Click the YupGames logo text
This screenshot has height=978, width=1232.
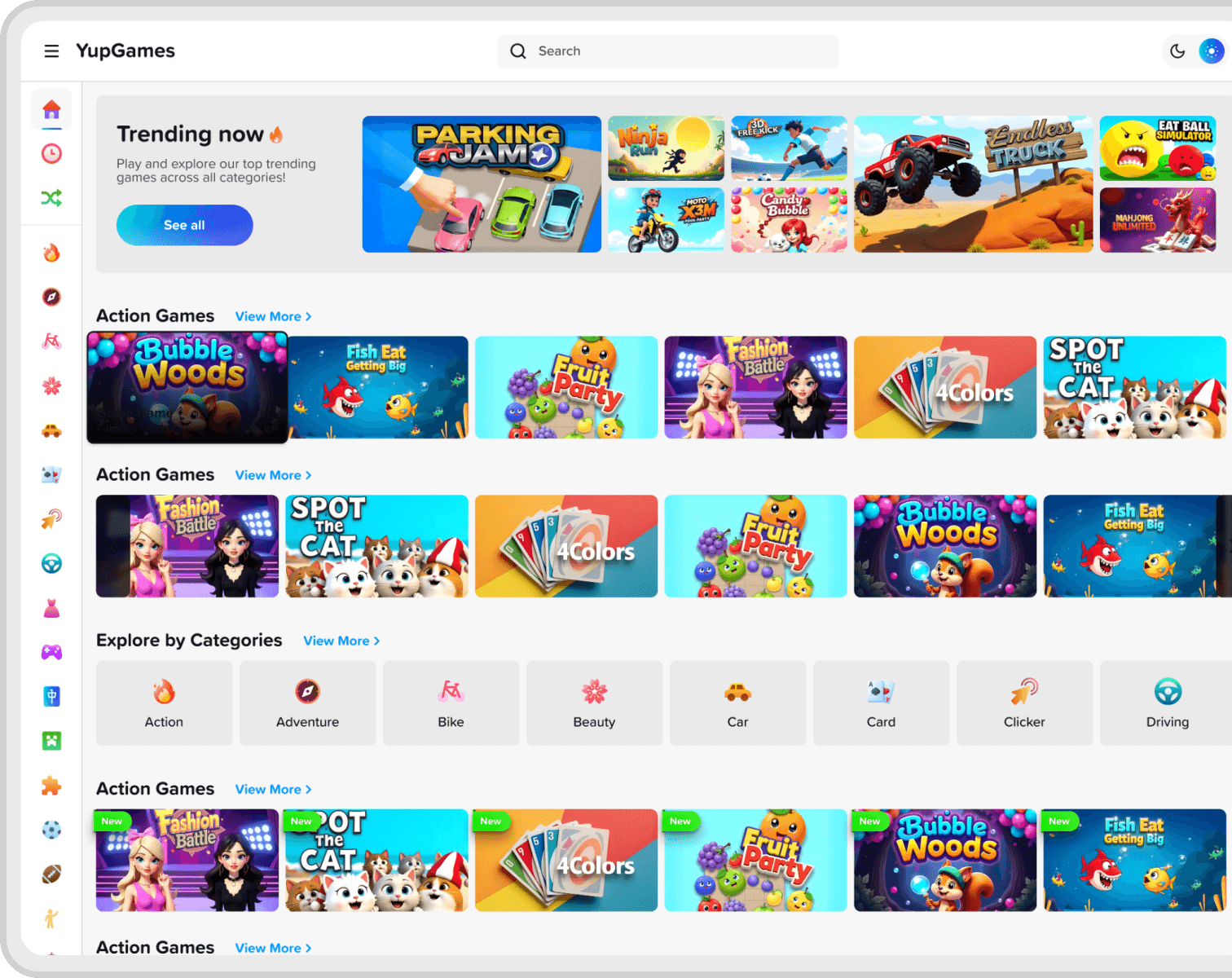[125, 51]
